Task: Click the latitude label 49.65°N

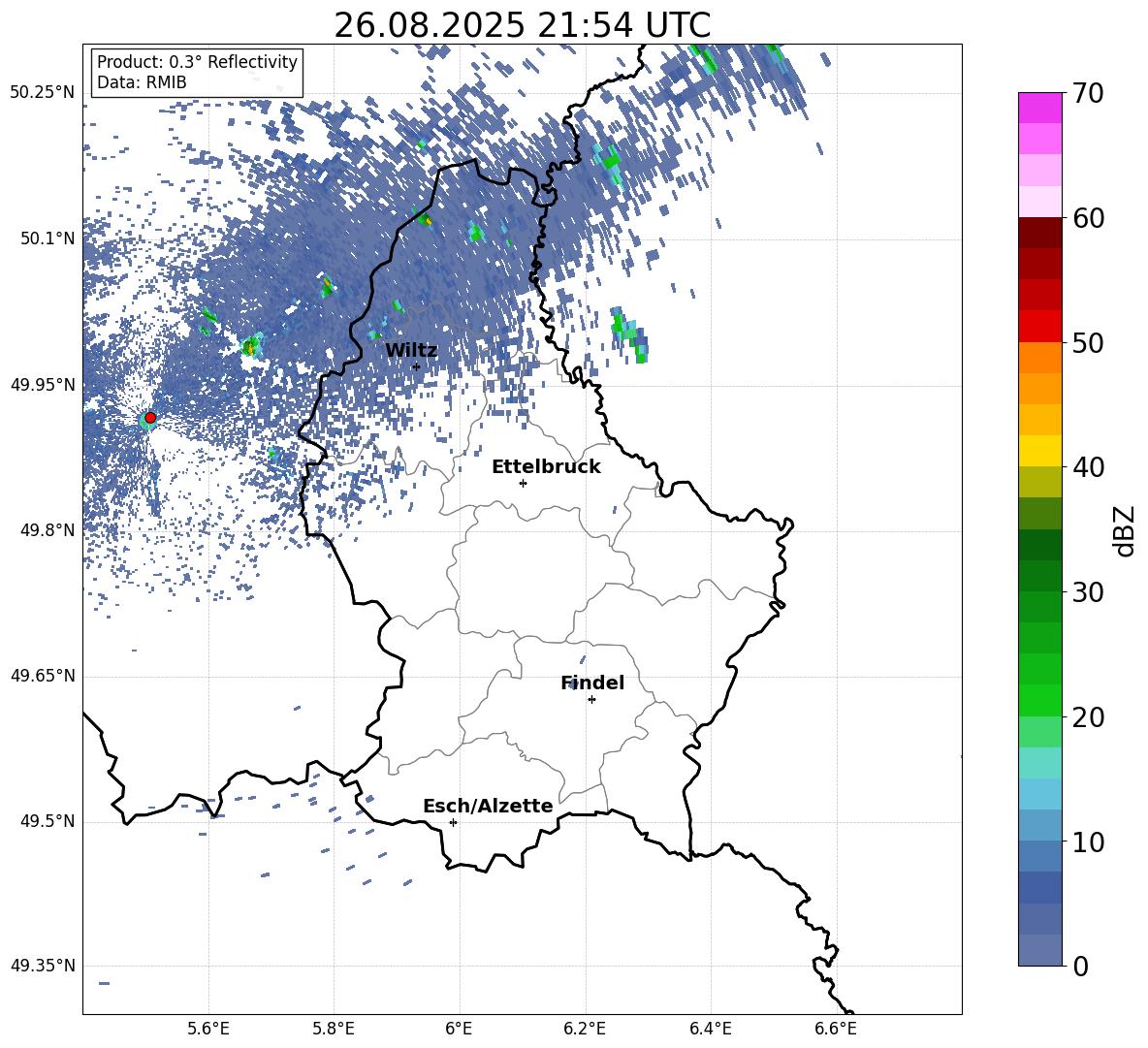Action: click(43, 676)
